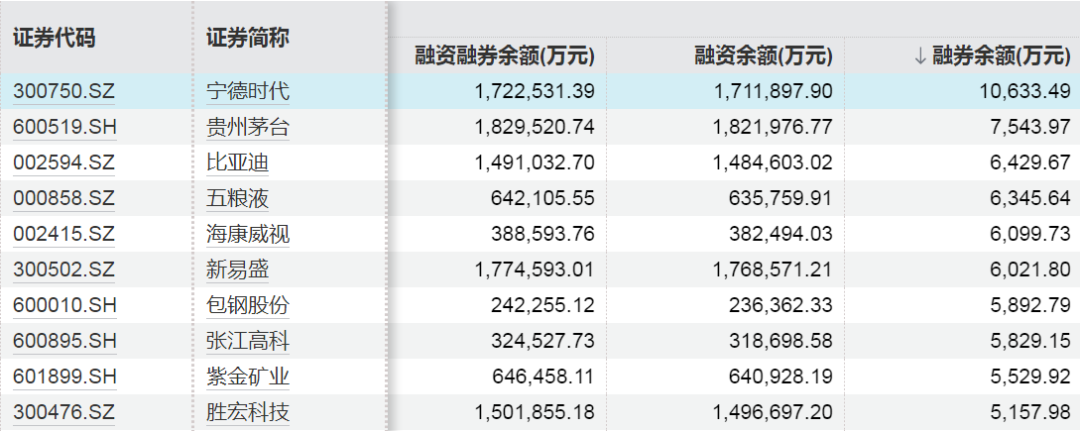Select the 证券简称 column header
This screenshot has height=431, width=1080.
(248, 38)
